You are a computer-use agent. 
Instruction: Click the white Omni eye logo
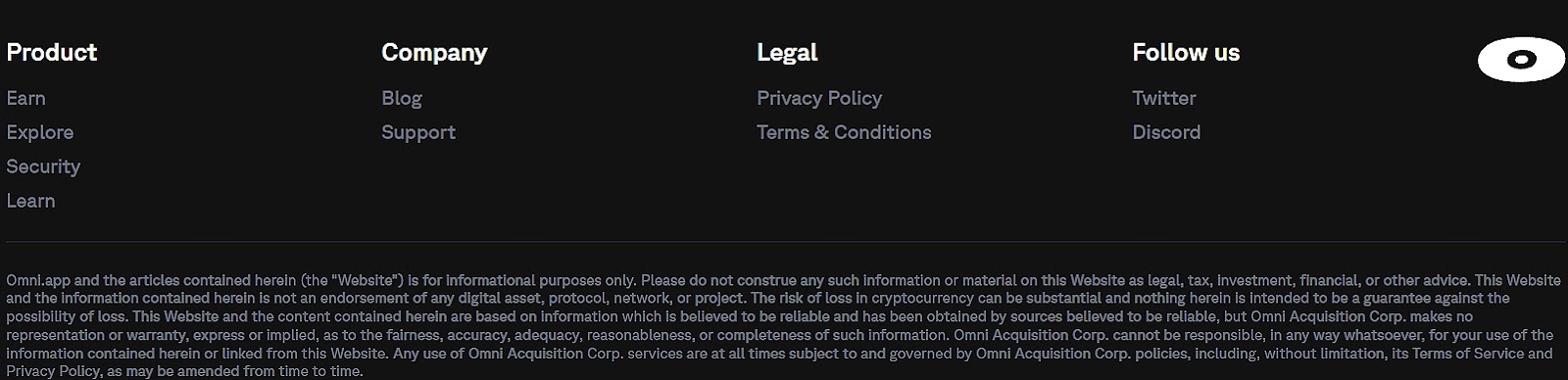[x=1521, y=60]
